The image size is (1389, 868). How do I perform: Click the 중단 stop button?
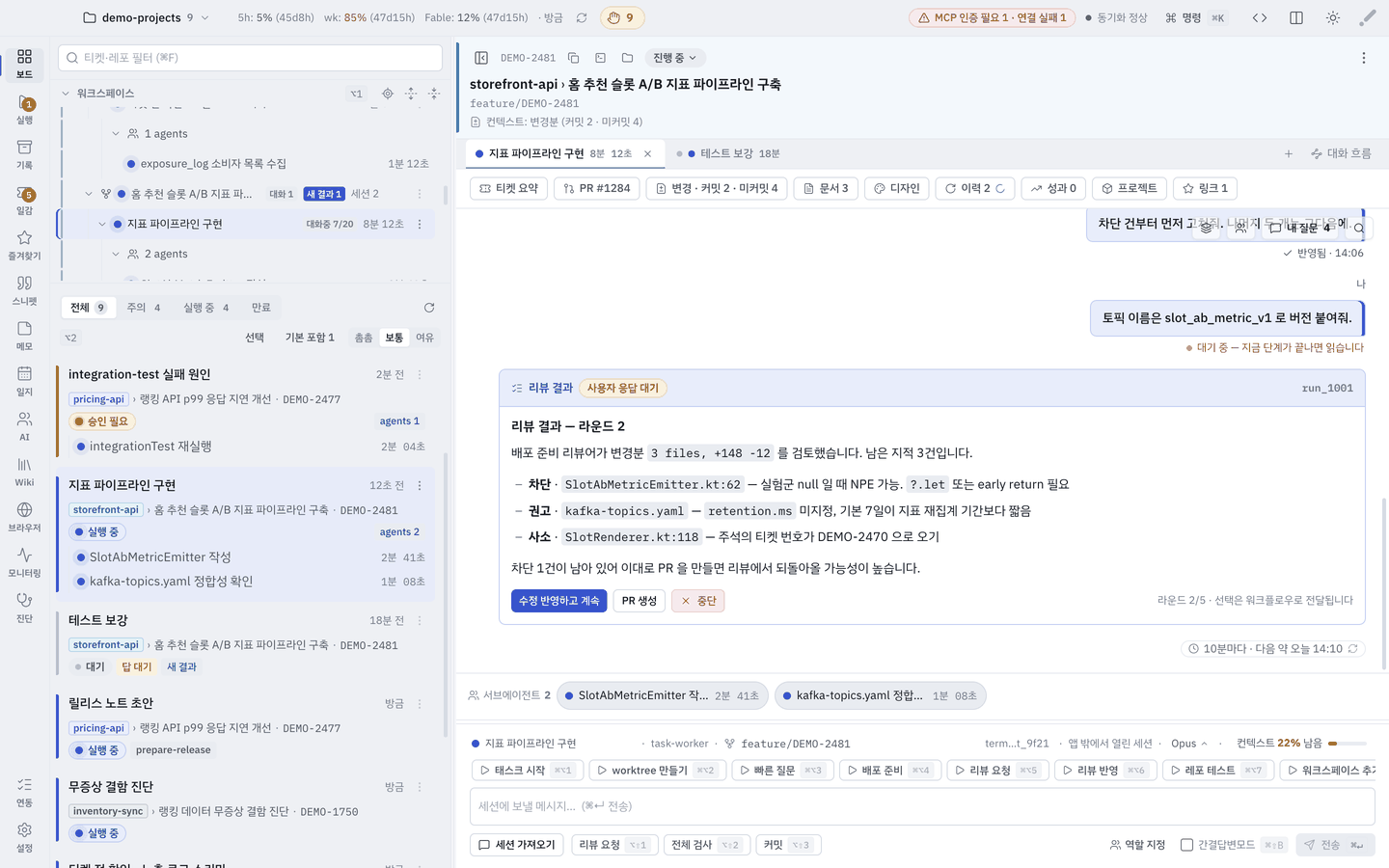click(x=698, y=601)
